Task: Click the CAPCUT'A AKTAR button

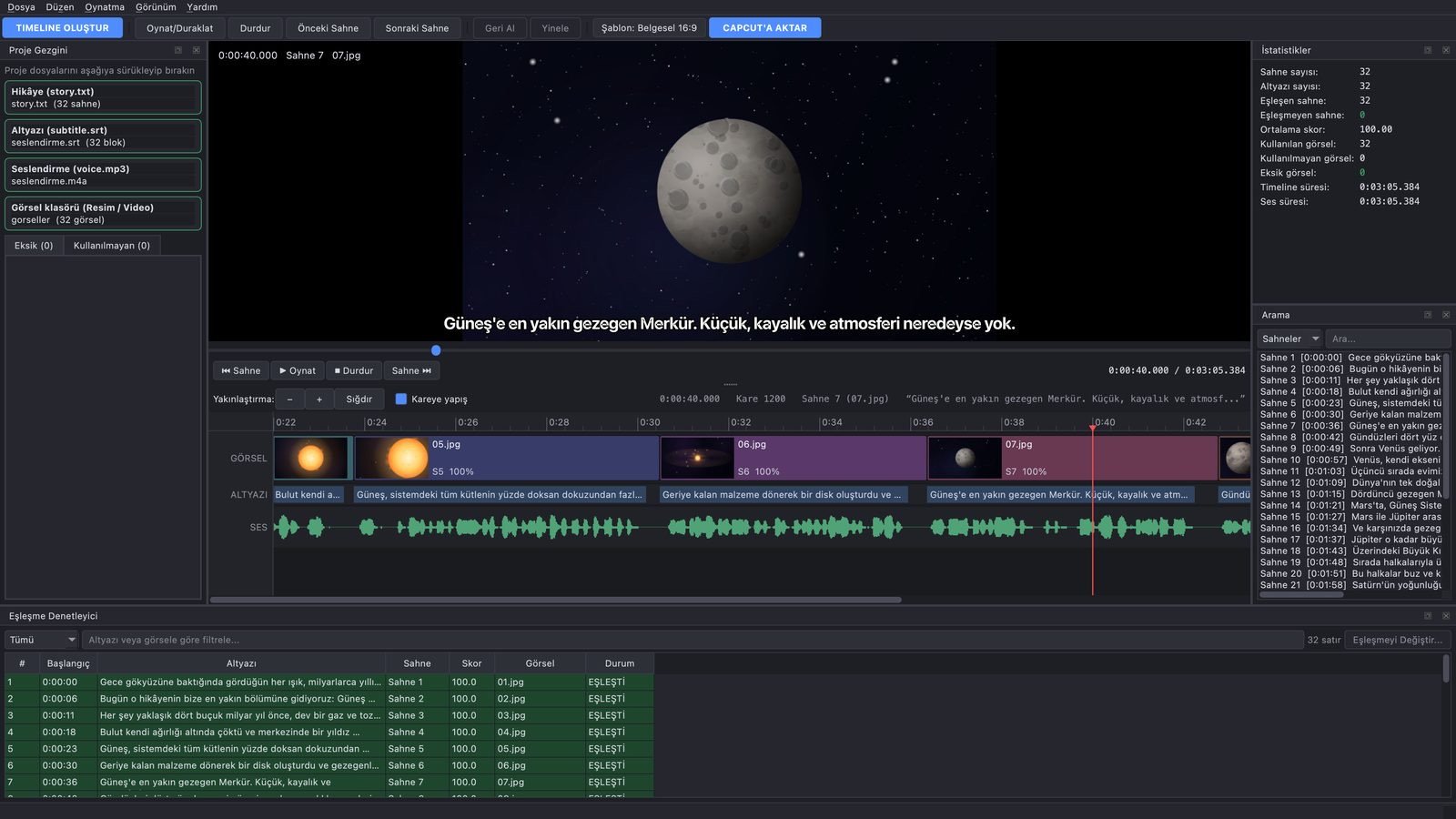Action: 764,28
